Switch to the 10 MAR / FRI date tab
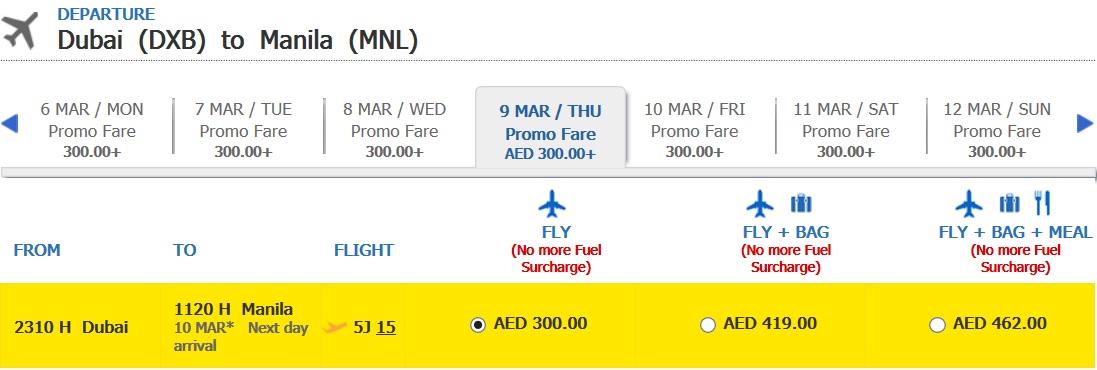This screenshot has height=370, width=1097. click(695, 130)
